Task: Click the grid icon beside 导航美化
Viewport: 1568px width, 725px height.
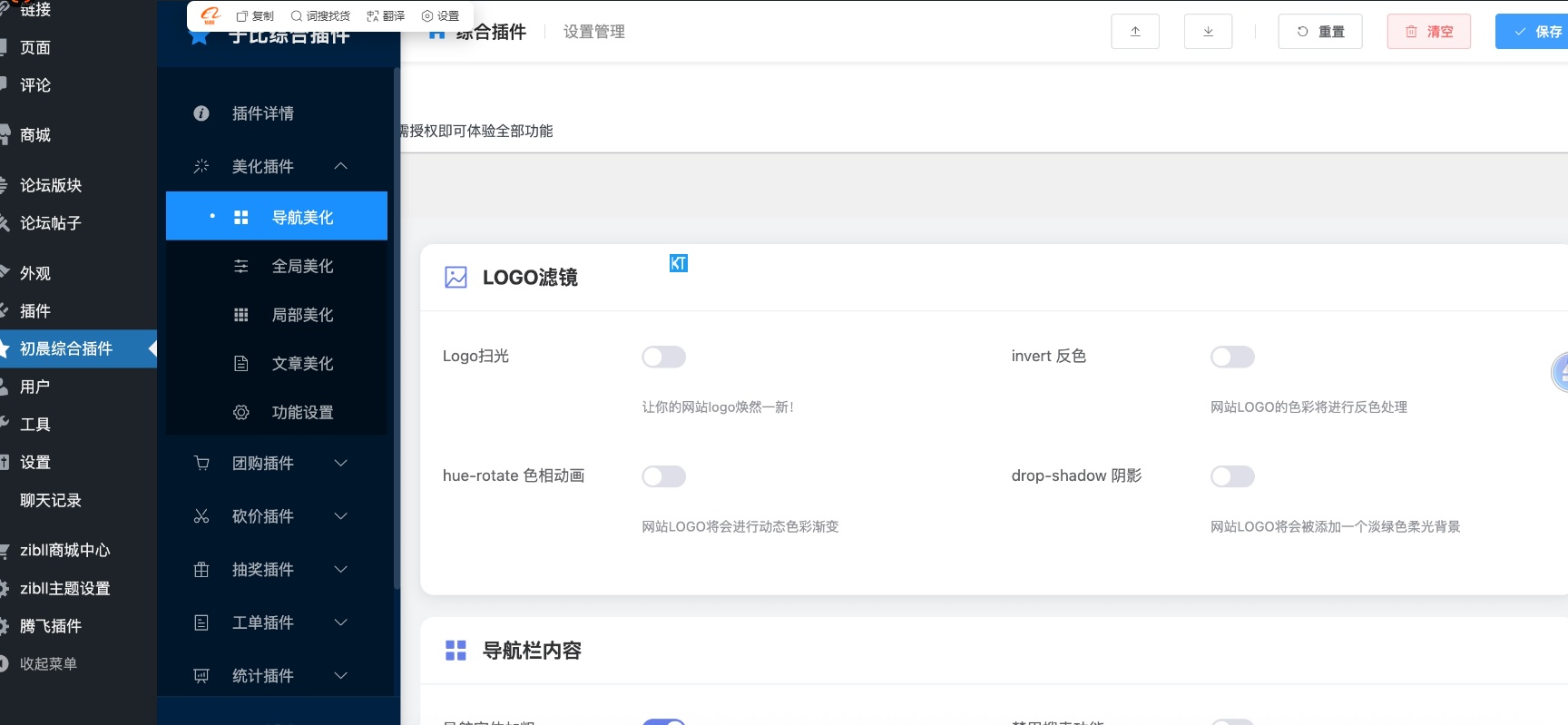Action: point(241,218)
